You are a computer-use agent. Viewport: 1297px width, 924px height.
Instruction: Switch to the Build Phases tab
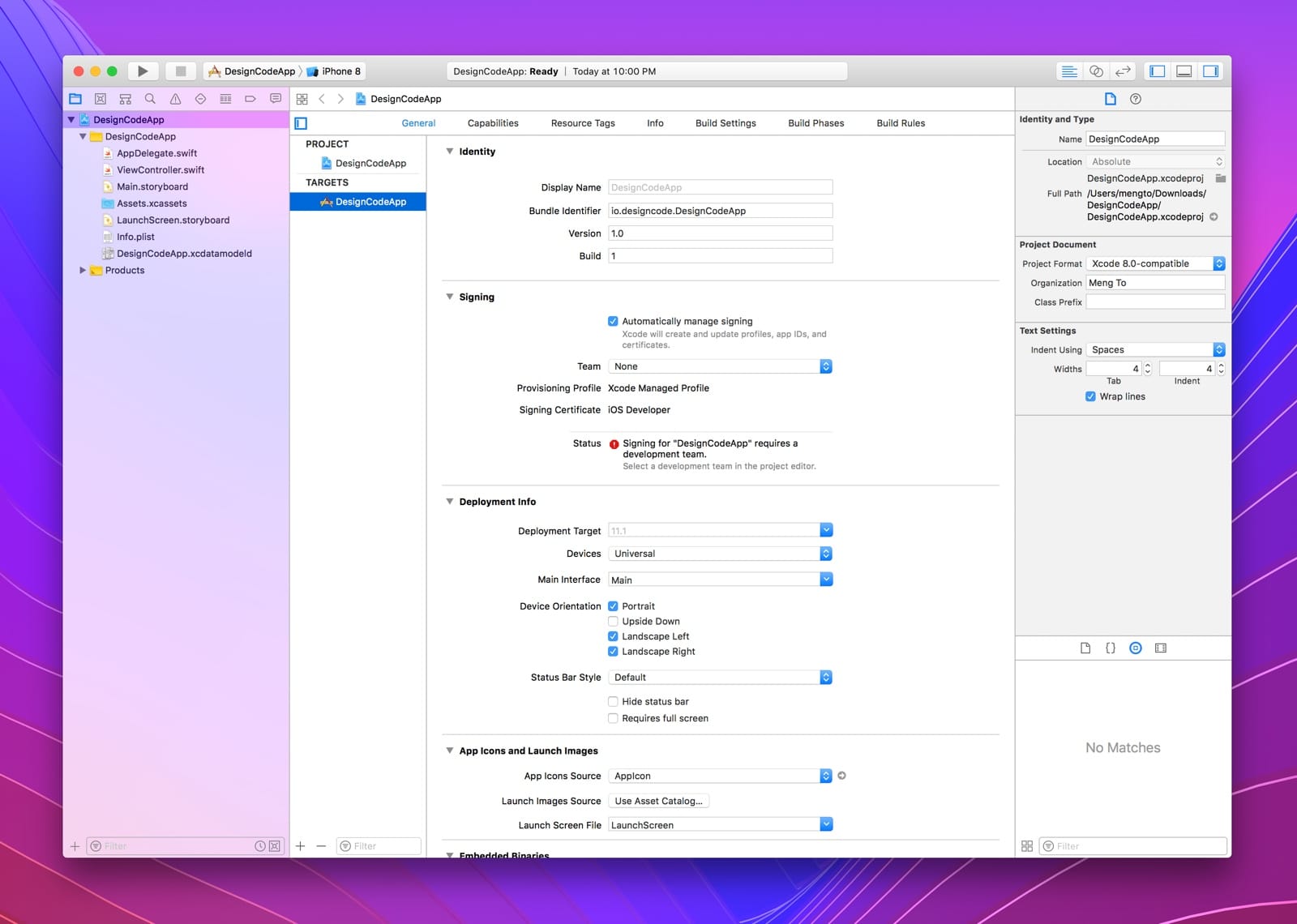[816, 123]
